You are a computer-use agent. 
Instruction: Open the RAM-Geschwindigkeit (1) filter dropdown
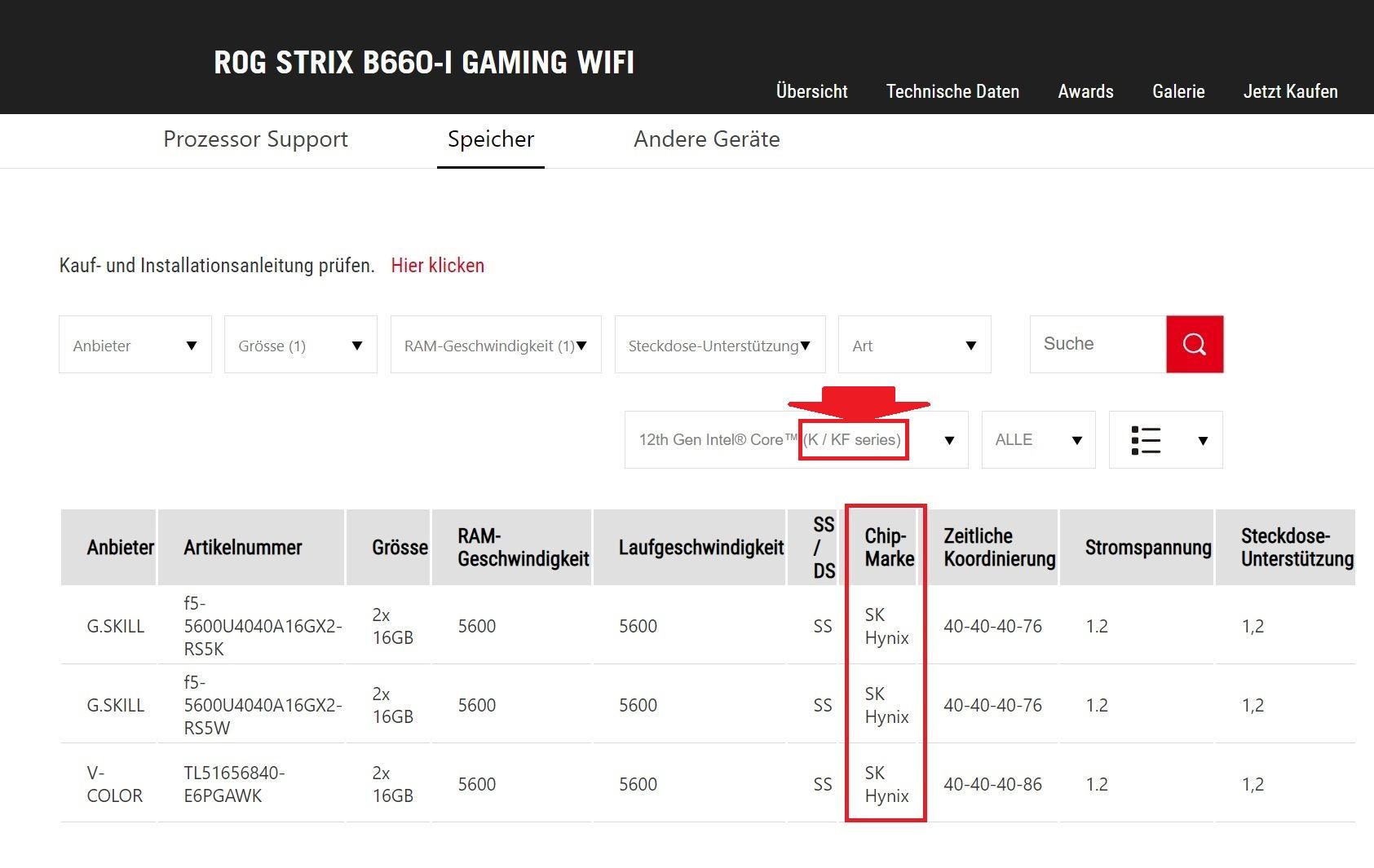tap(496, 345)
